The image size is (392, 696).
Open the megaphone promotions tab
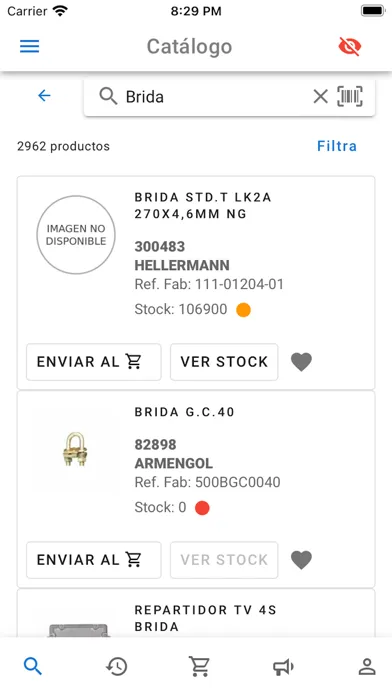pyautogui.click(x=283, y=666)
